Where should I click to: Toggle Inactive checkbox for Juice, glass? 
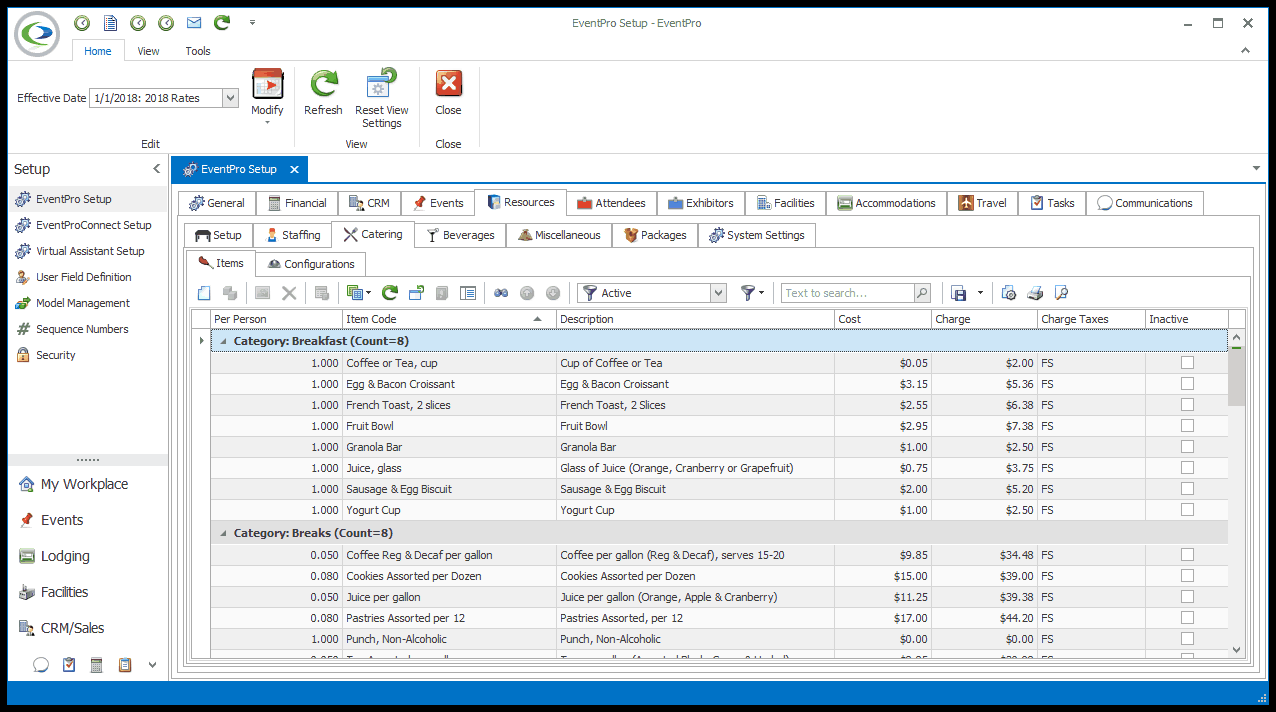pyautogui.click(x=1187, y=468)
